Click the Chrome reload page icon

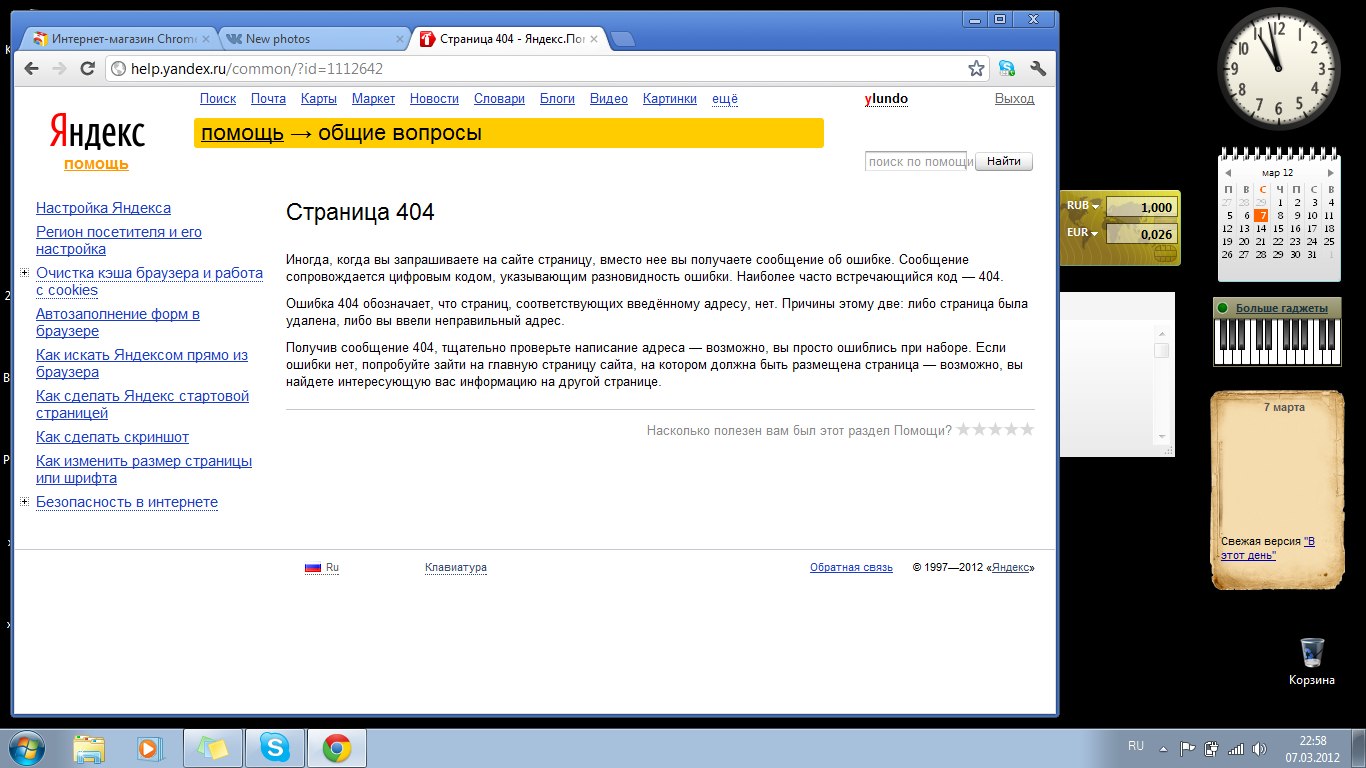[87, 68]
